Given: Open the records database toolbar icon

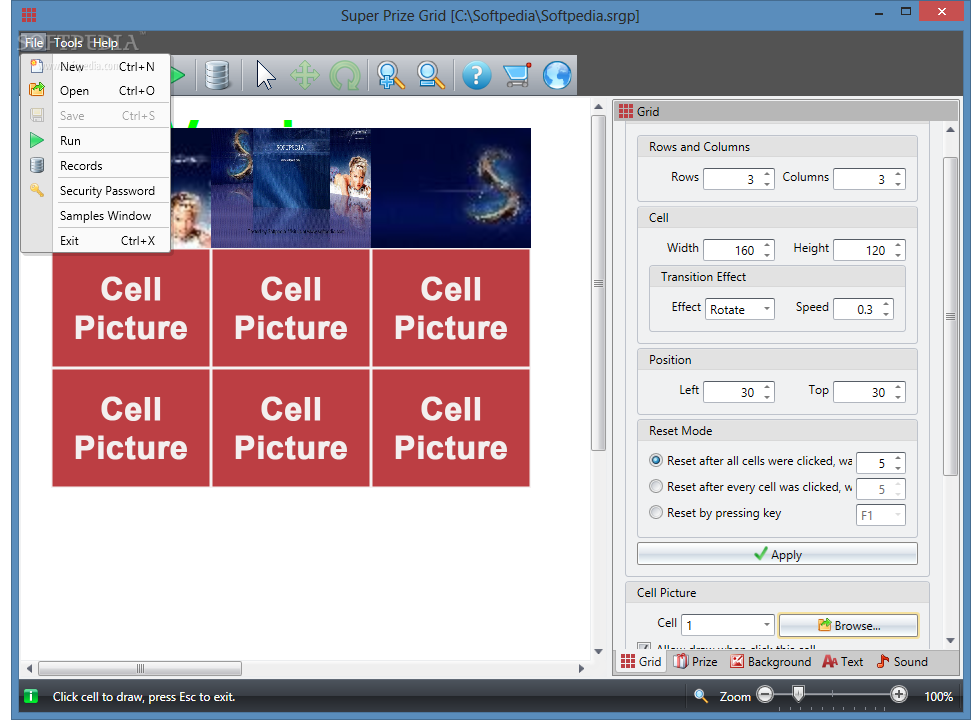Looking at the screenshot, I should [x=217, y=76].
